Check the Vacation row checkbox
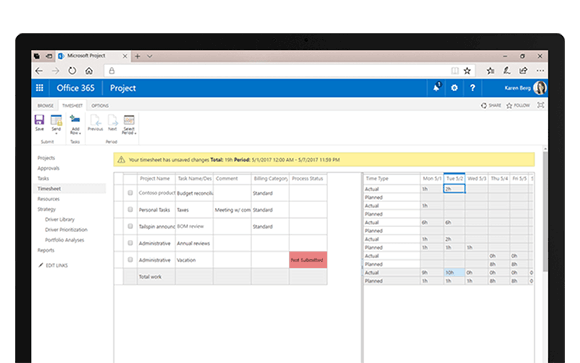 tap(130, 260)
